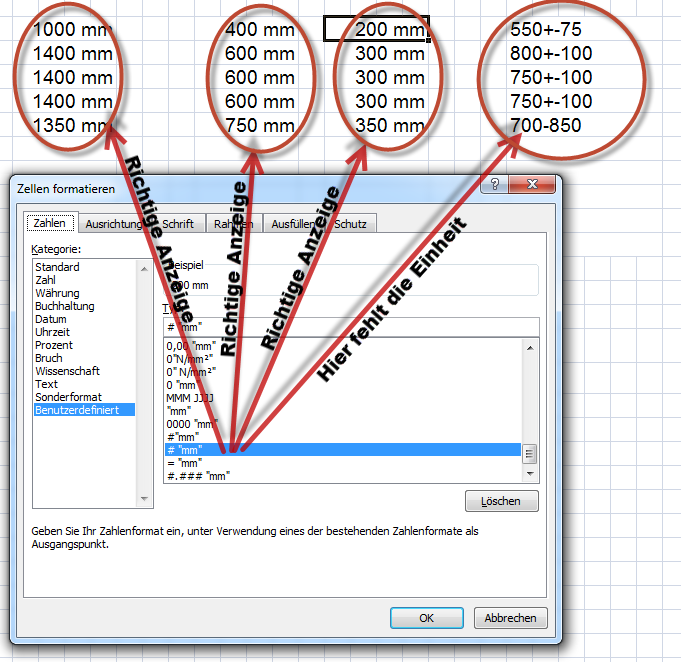
Task: Confirm with the OK button
Action: click(x=426, y=618)
